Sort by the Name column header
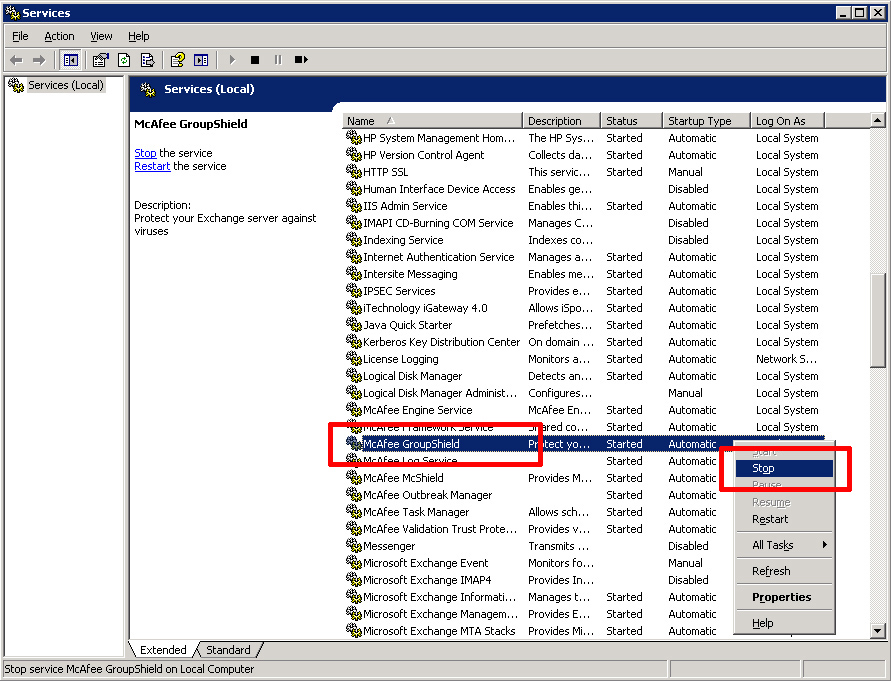This screenshot has width=891, height=681. pyautogui.click(x=432, y=121)
